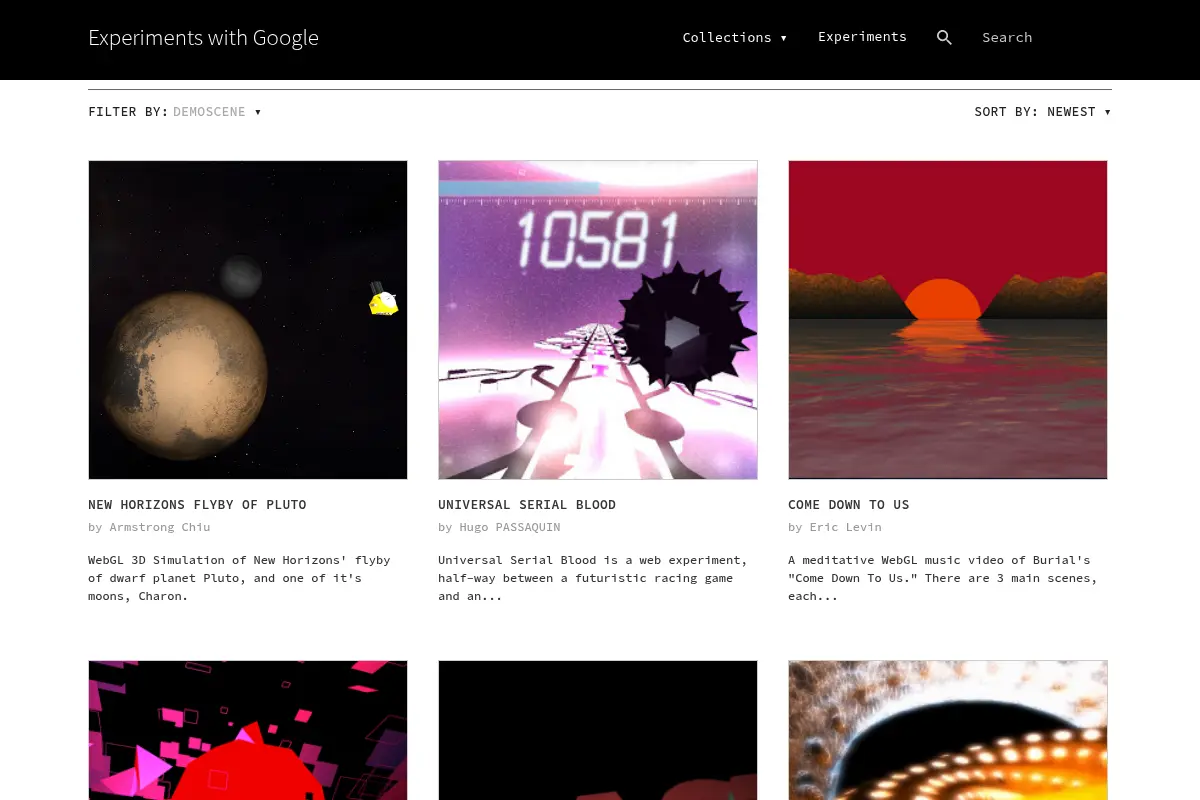Open the pink and red shapes thumbnail
The image size is (1200, 800).
(248, 730)
